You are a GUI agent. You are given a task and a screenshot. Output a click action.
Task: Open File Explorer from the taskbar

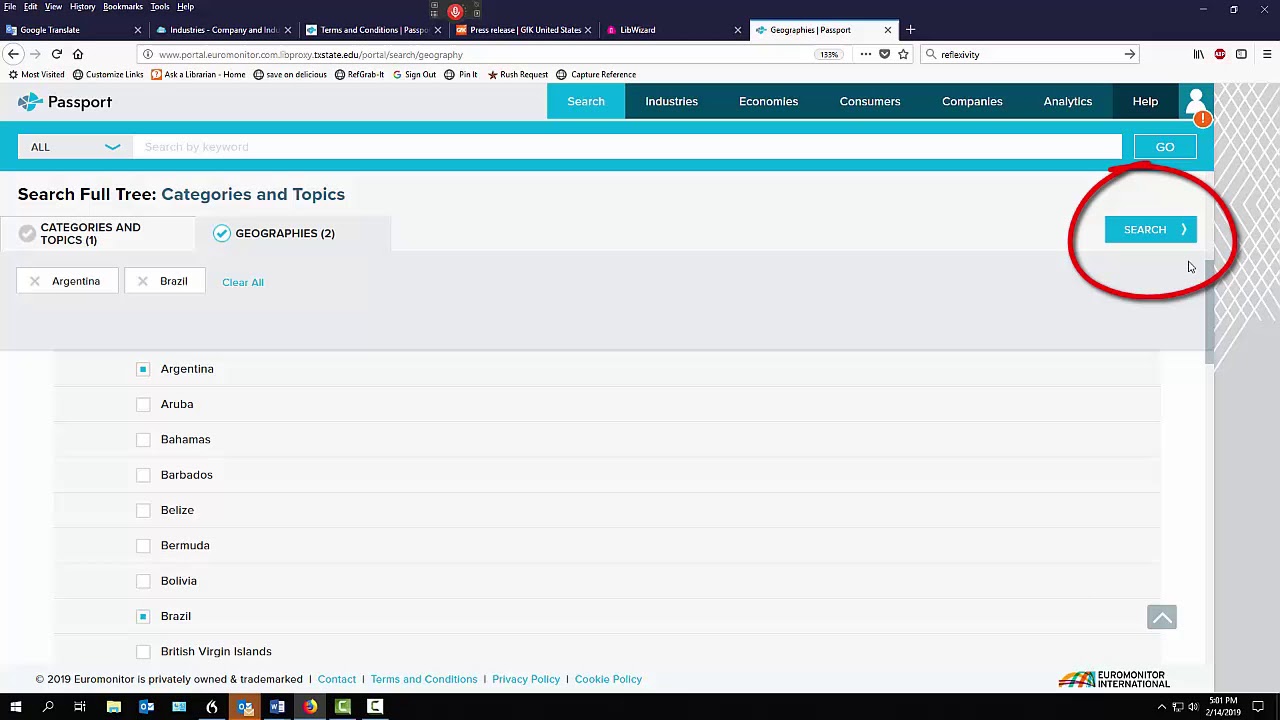(x=113, y=707)
